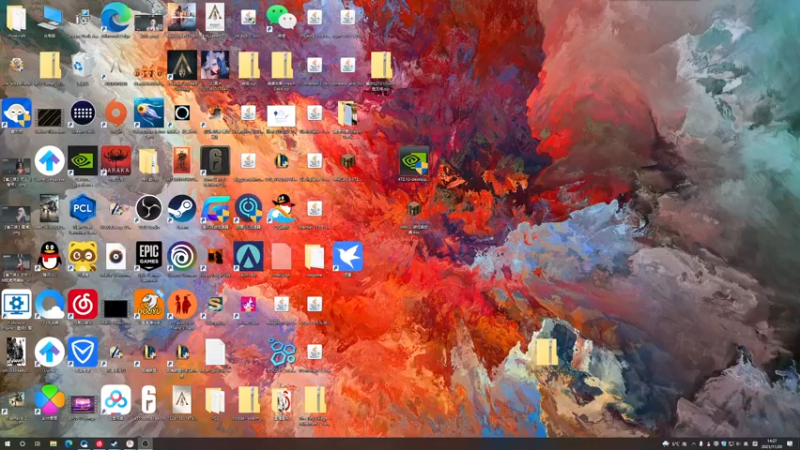
Task: Select the Minecraft block icon under NVIDIA installer
Action: tap(414, 208)
